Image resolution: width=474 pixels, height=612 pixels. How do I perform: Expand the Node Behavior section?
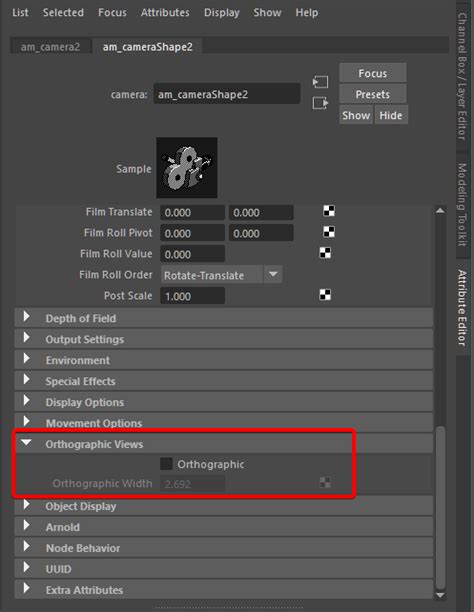223,548
